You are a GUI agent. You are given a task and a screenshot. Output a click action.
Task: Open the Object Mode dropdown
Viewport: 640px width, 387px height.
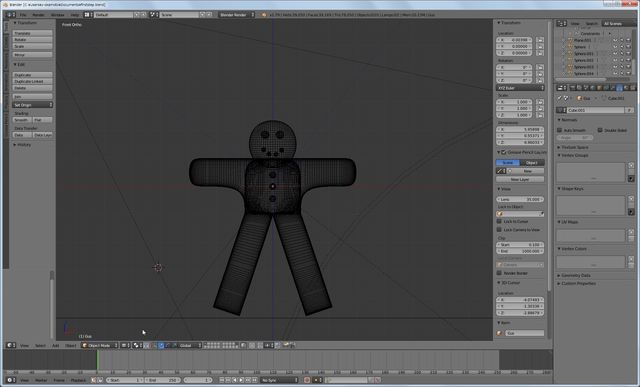[100, 345]
